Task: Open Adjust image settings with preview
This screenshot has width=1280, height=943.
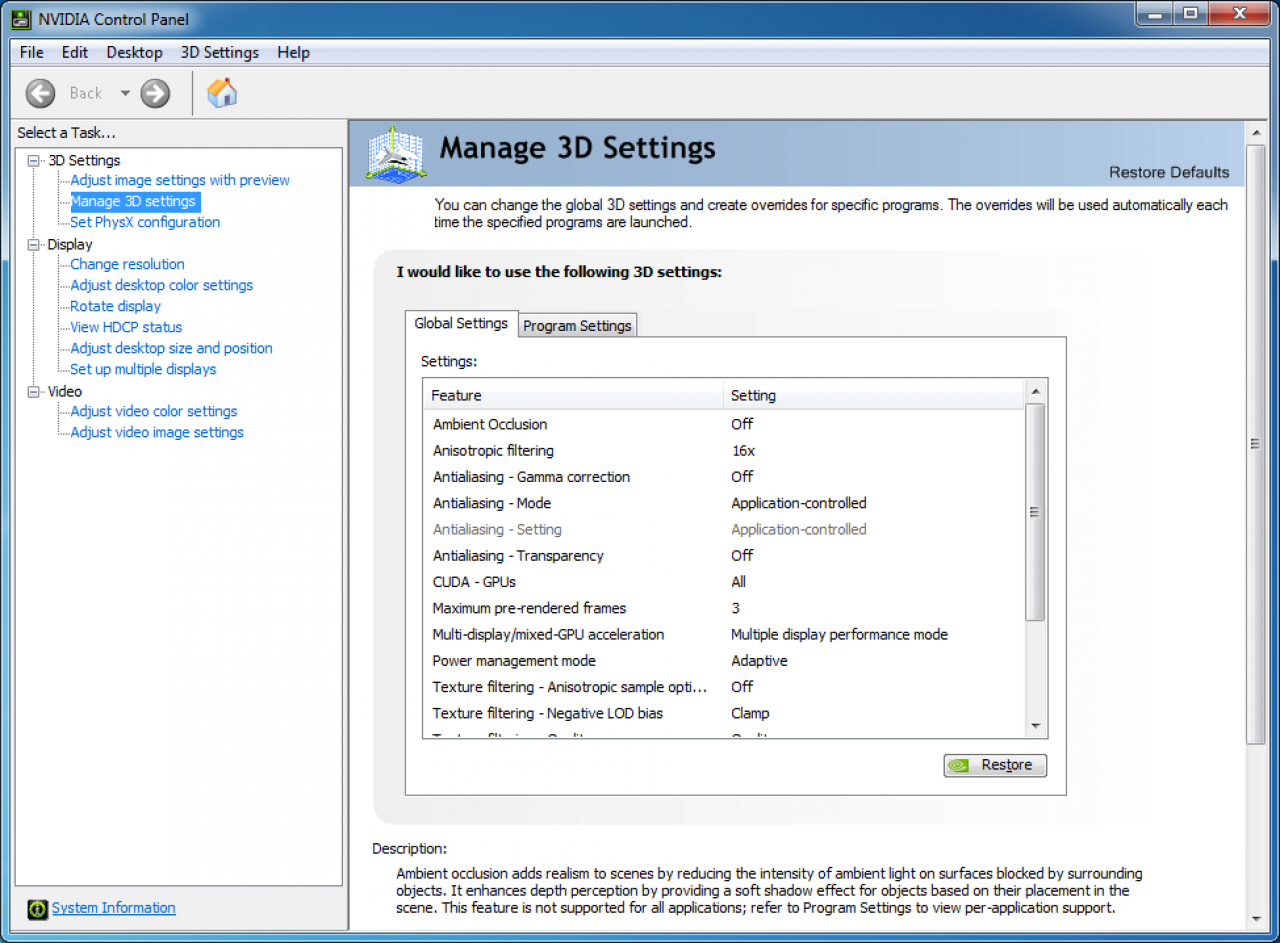Action: click(180, 180)
